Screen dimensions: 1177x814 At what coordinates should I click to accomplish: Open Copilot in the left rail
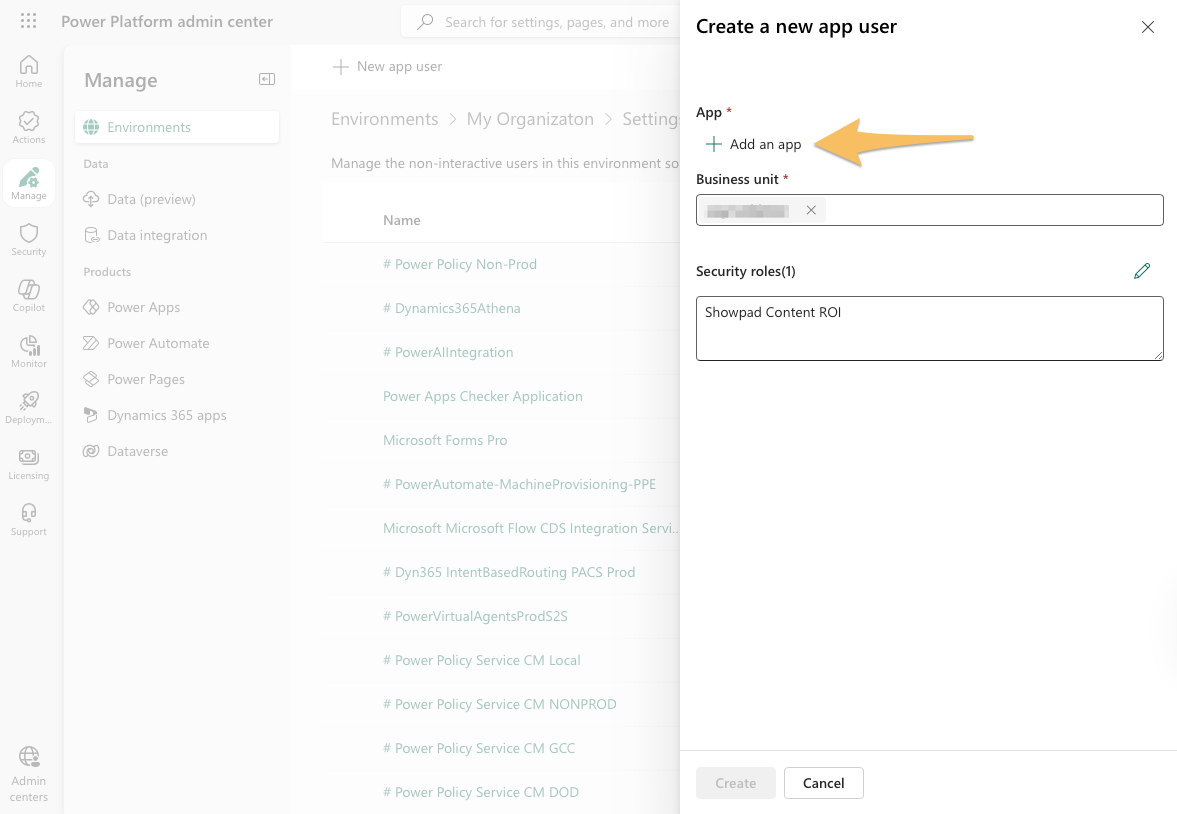pos(29,295)
